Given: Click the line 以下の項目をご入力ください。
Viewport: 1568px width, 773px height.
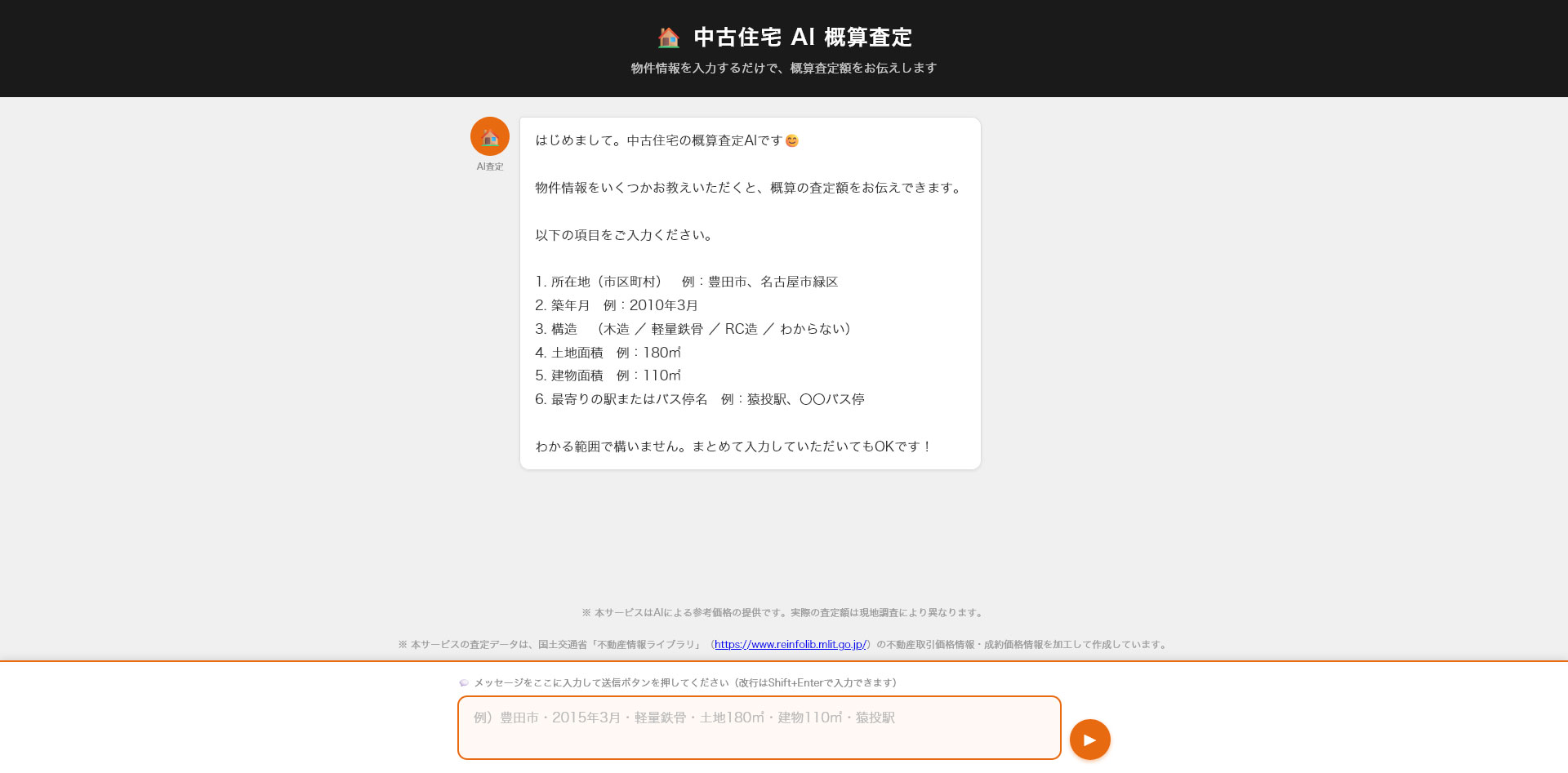Looking at the screenshot, I should point(626,235).
